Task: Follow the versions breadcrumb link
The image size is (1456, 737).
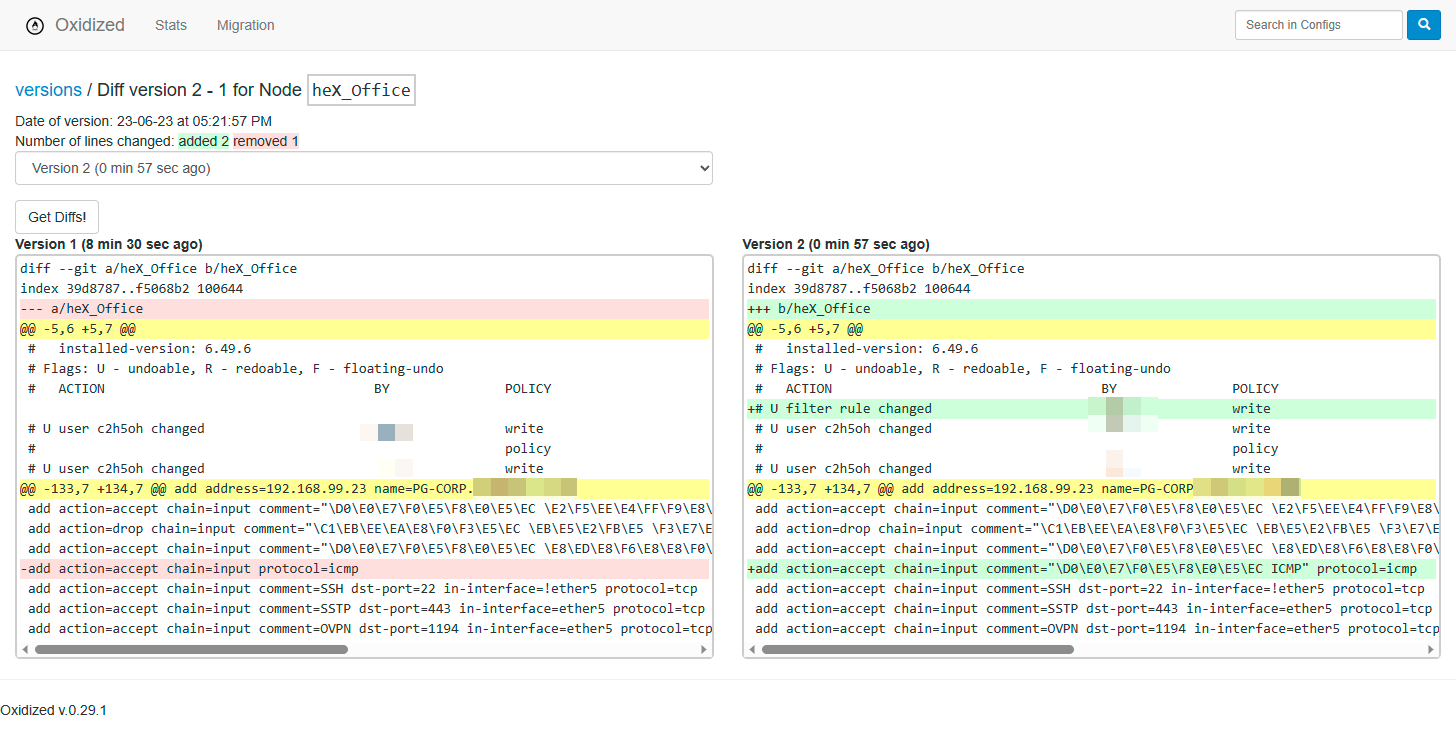Action: coord(48,90)
